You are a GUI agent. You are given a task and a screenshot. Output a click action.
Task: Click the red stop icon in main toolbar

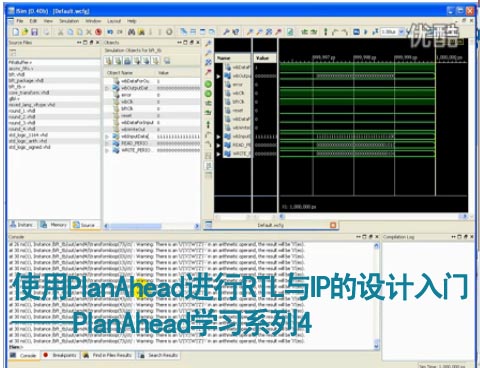click(98, 32)
